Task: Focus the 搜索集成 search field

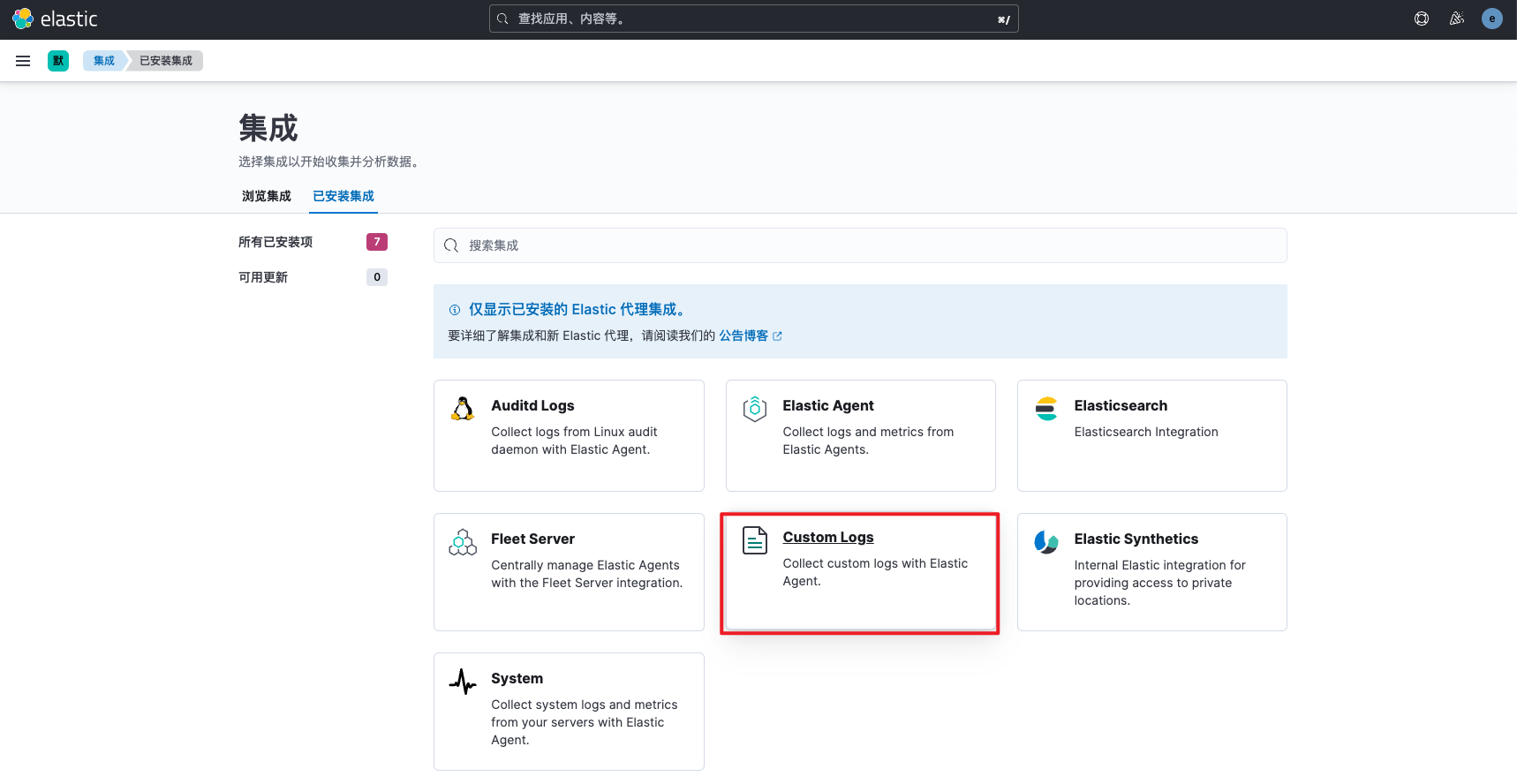Action: coord(860,245)
